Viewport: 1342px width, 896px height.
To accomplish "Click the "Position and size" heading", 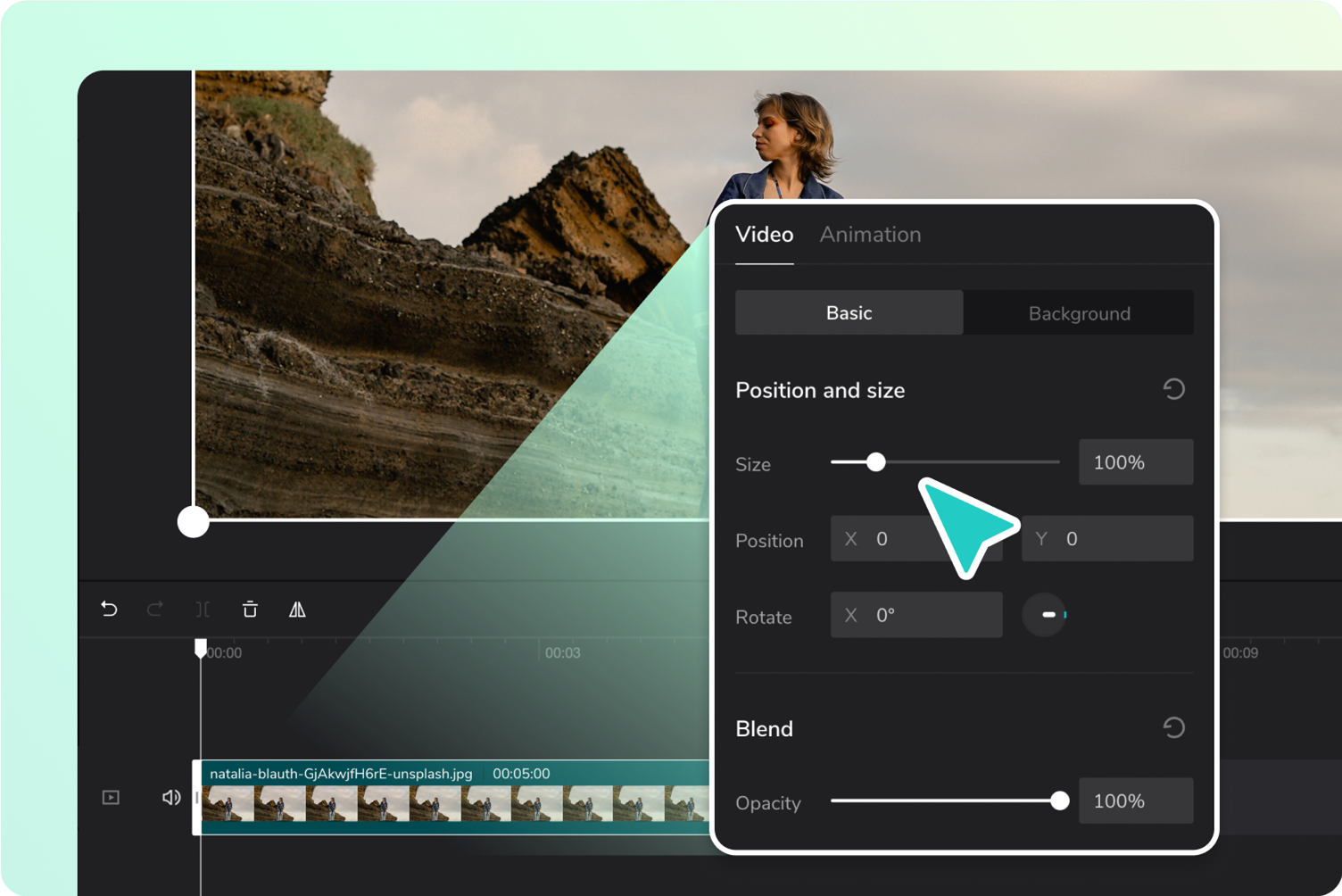I will (x=820, y=390).
